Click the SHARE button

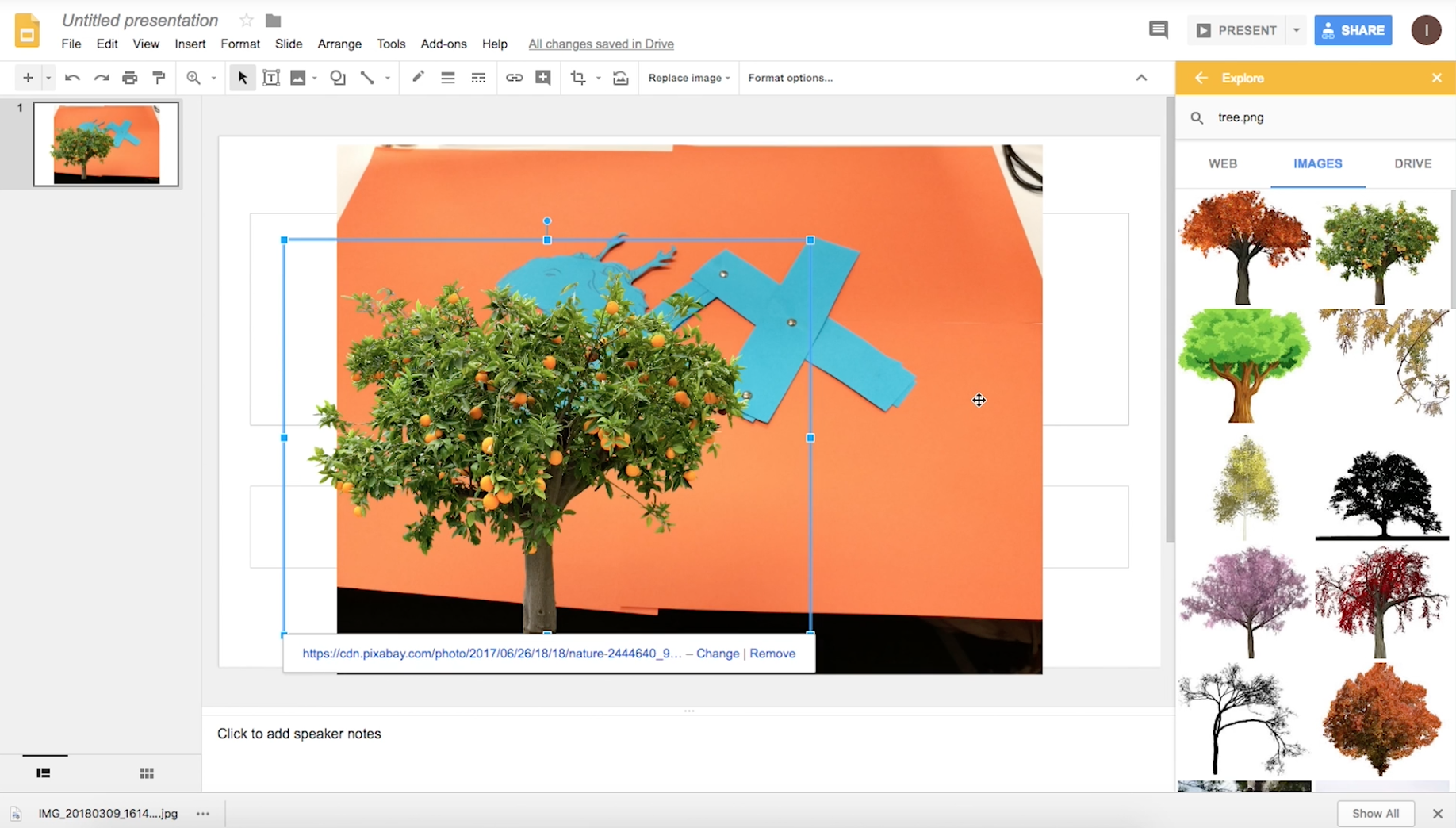point(1353,30)
